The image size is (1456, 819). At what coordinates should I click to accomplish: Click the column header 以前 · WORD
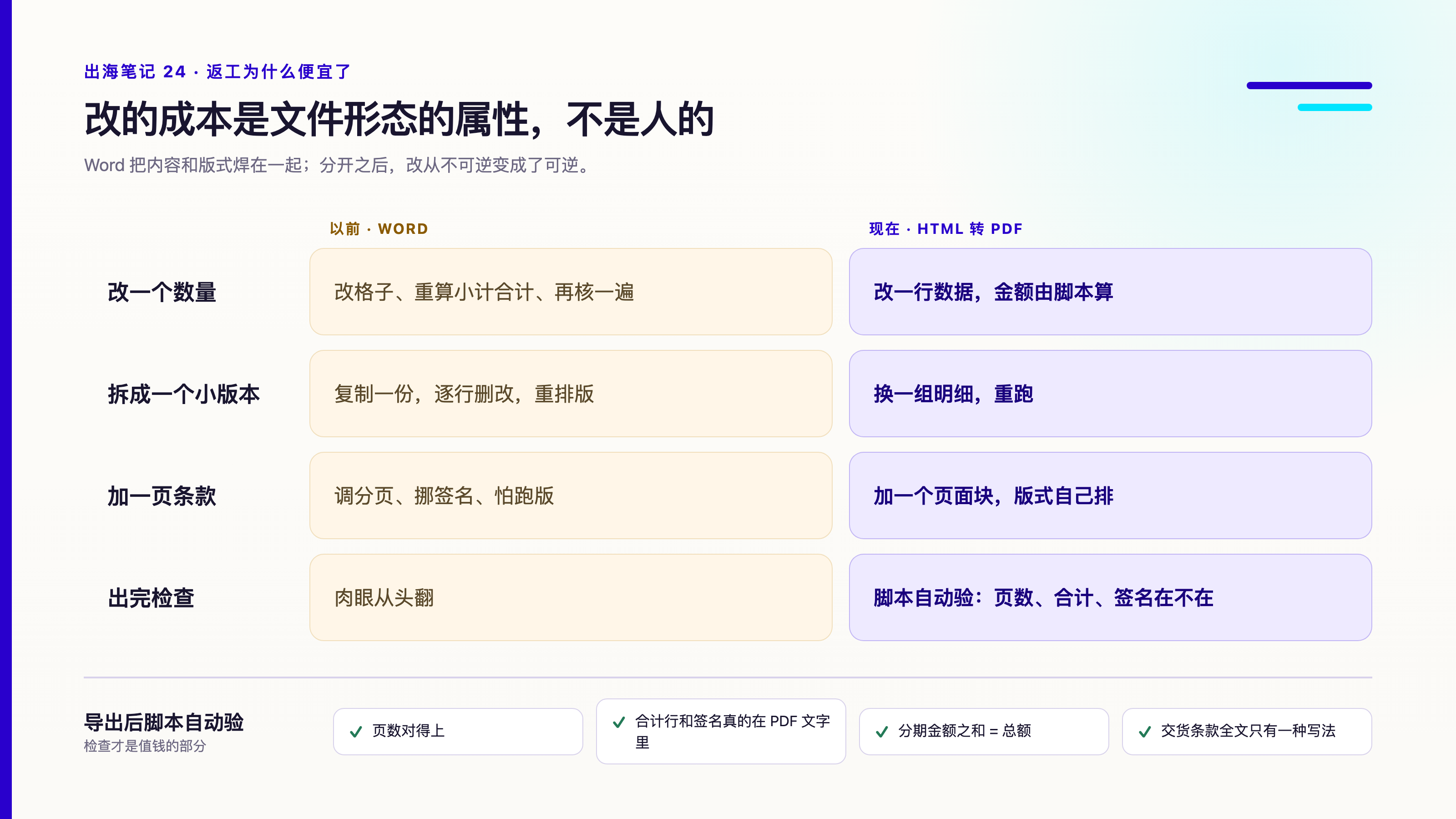[x=379, y=229]
